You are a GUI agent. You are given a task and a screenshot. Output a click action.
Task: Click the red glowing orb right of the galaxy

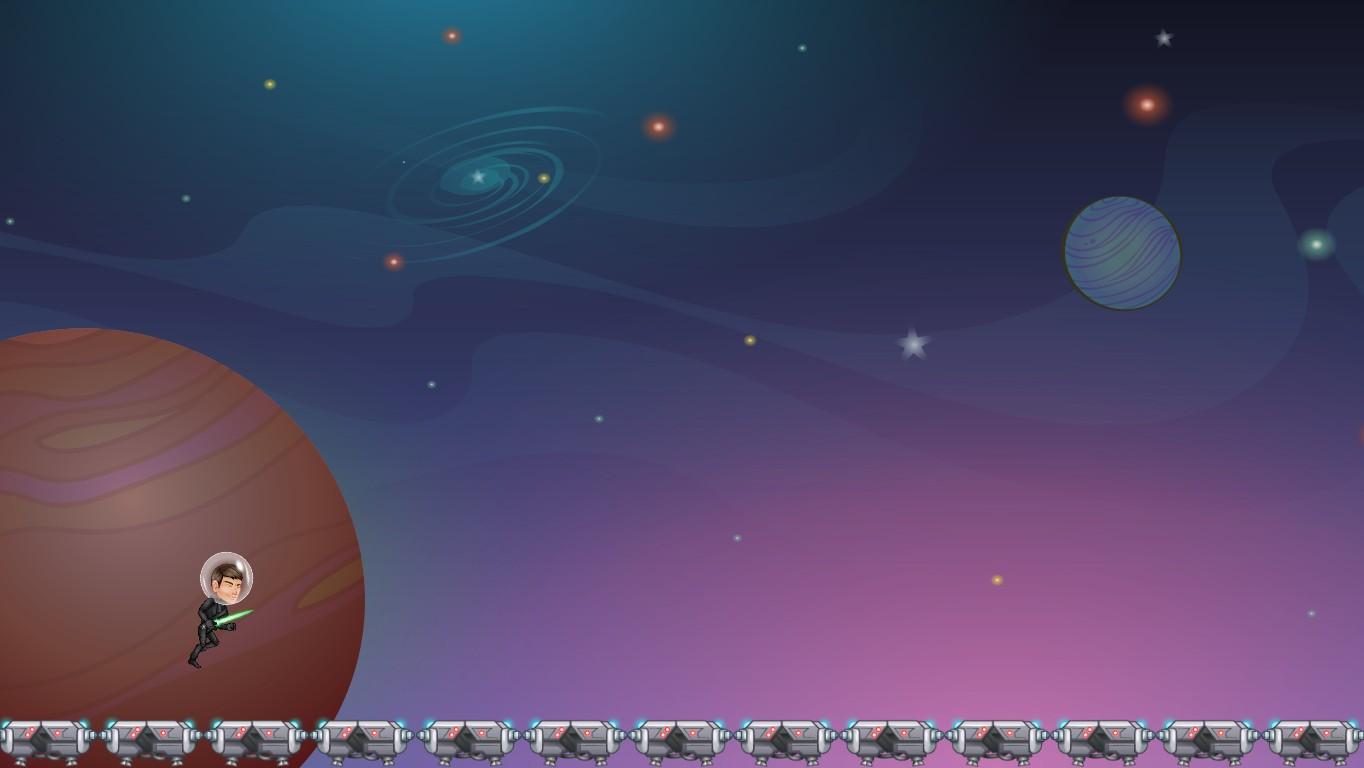click(658, 127)
